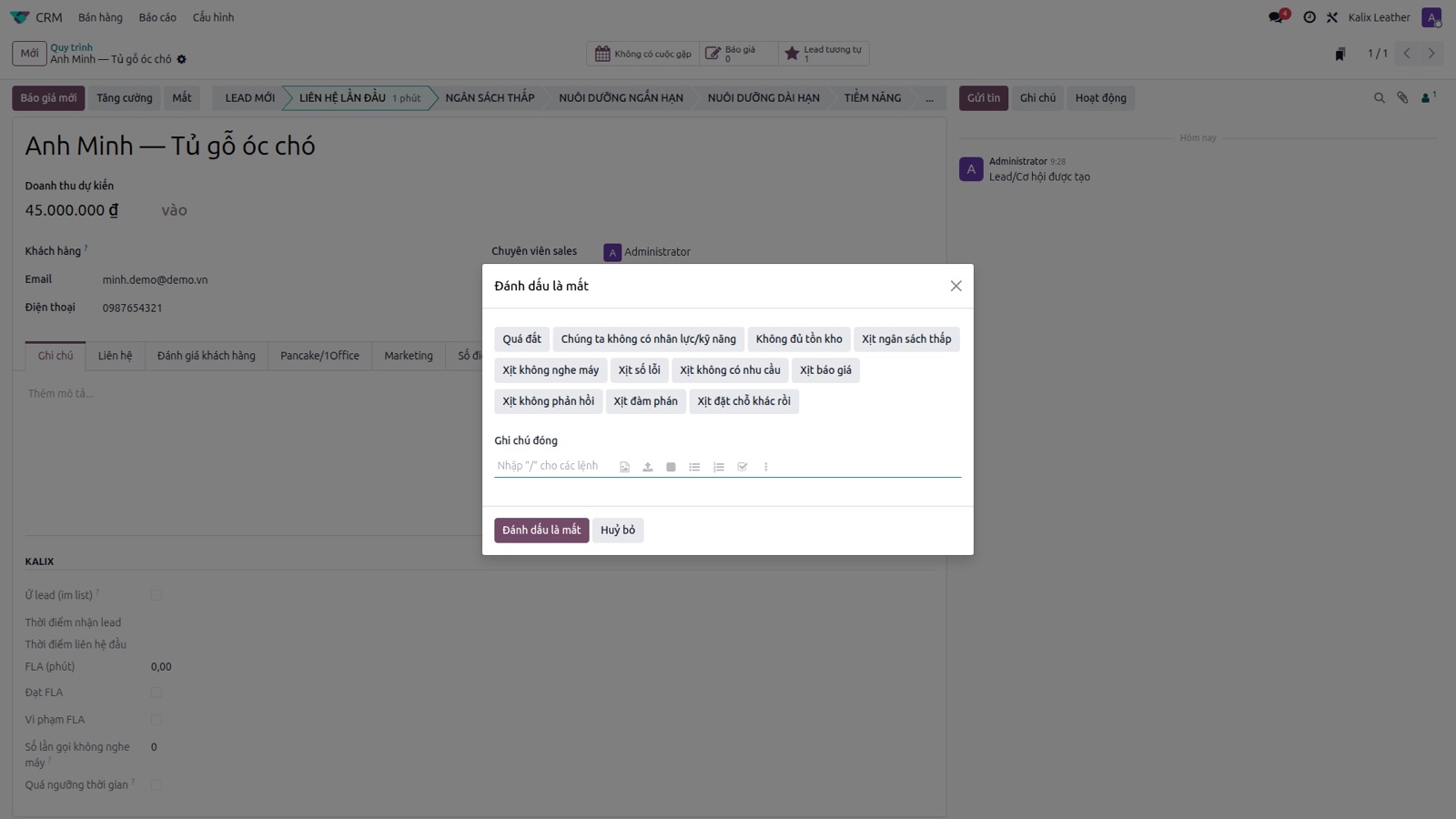Switch to the 'Marketing' tab
Screen dimensions: 1456x819
409,356
